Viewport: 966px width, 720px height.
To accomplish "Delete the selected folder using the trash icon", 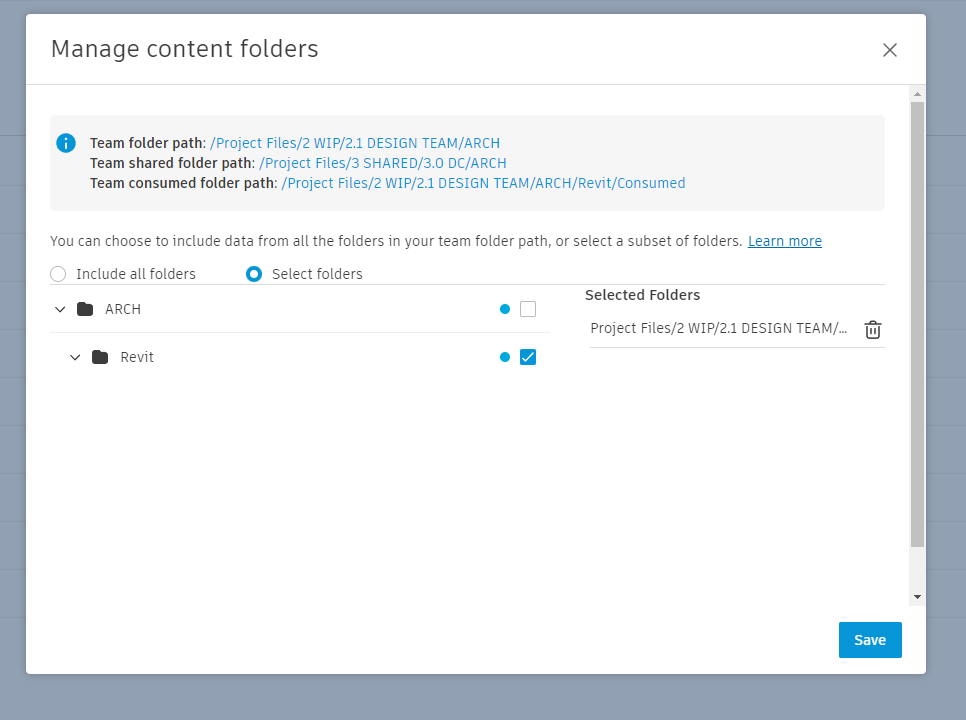I will tap(872, 329).
